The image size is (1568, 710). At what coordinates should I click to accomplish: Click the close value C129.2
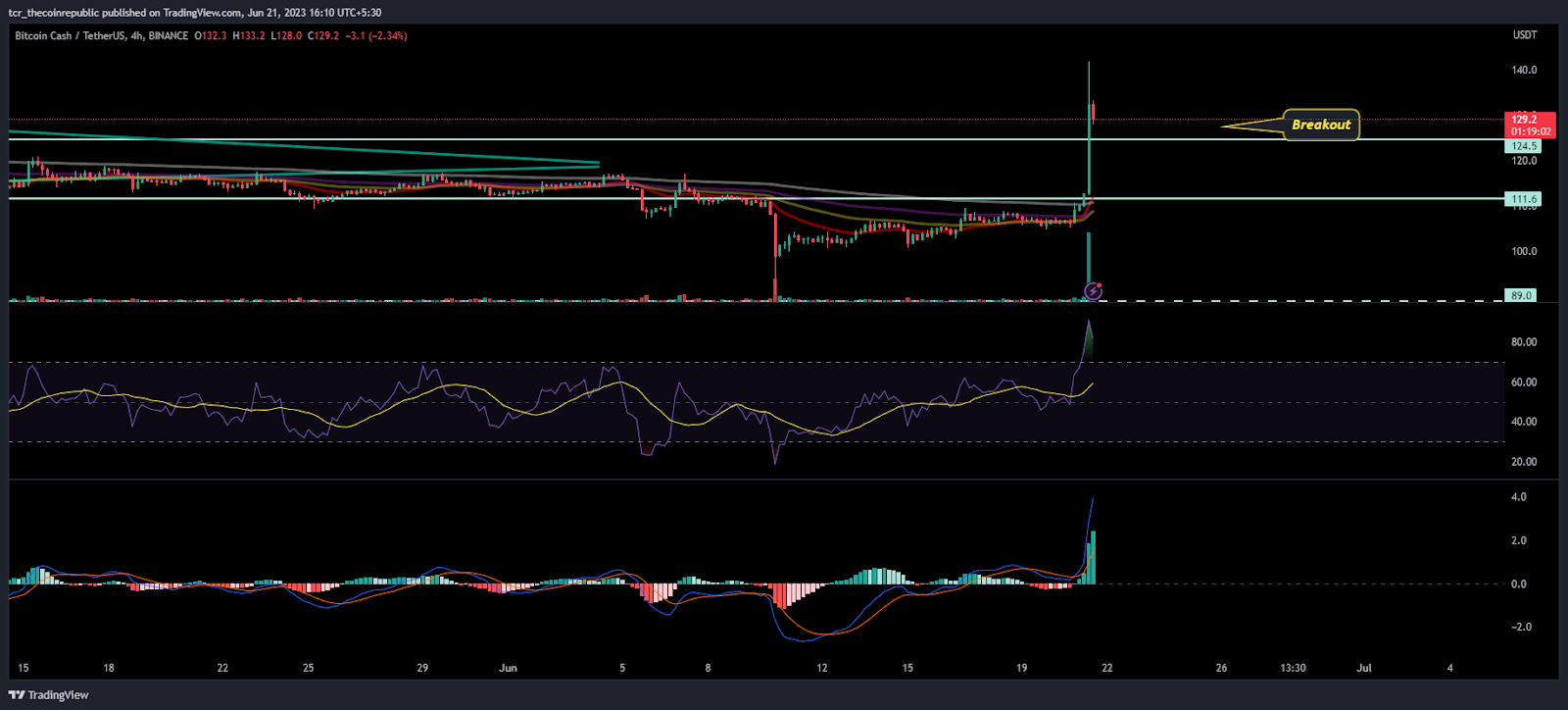coord(323,36)
